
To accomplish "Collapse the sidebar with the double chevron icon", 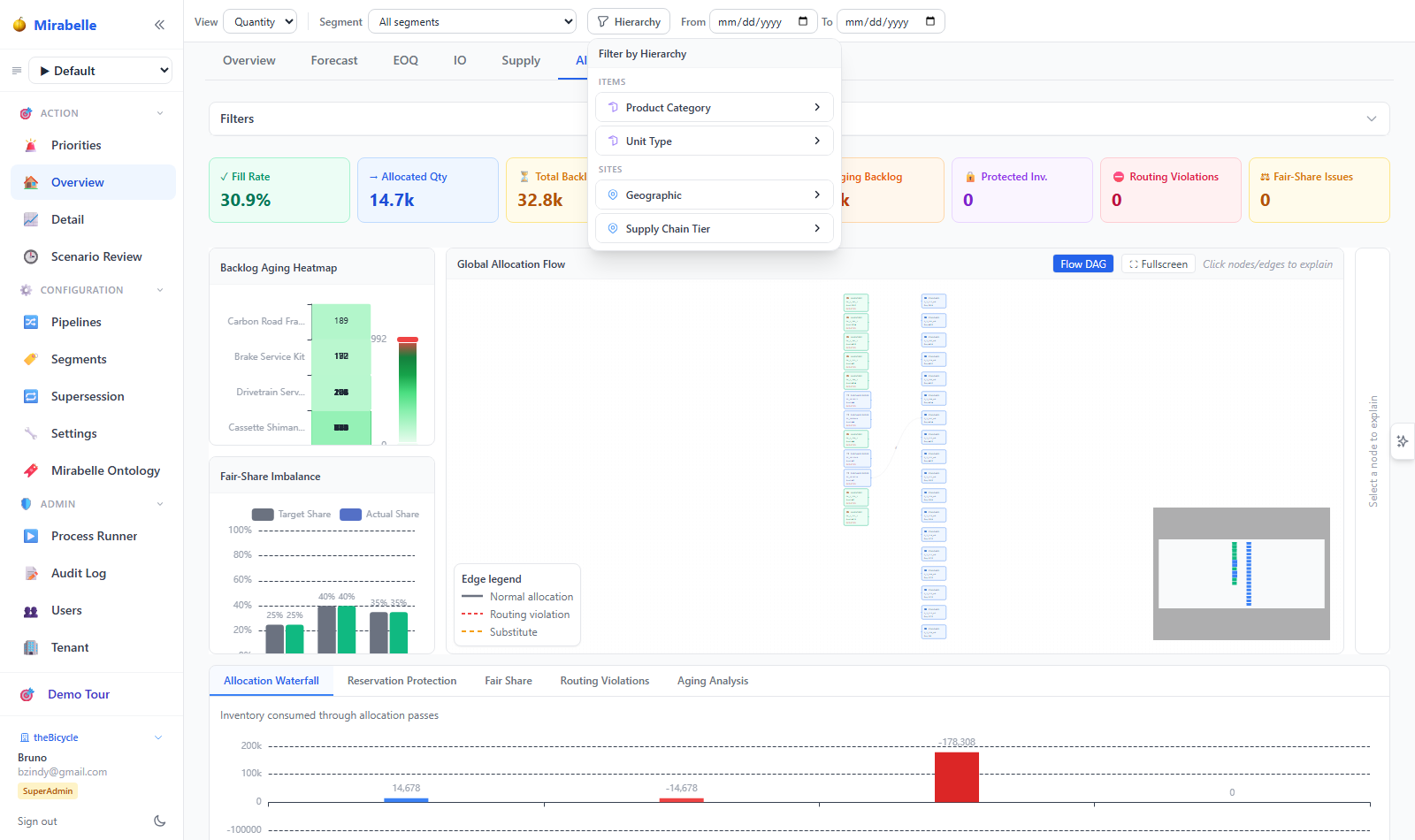I will tap(159, 25).
